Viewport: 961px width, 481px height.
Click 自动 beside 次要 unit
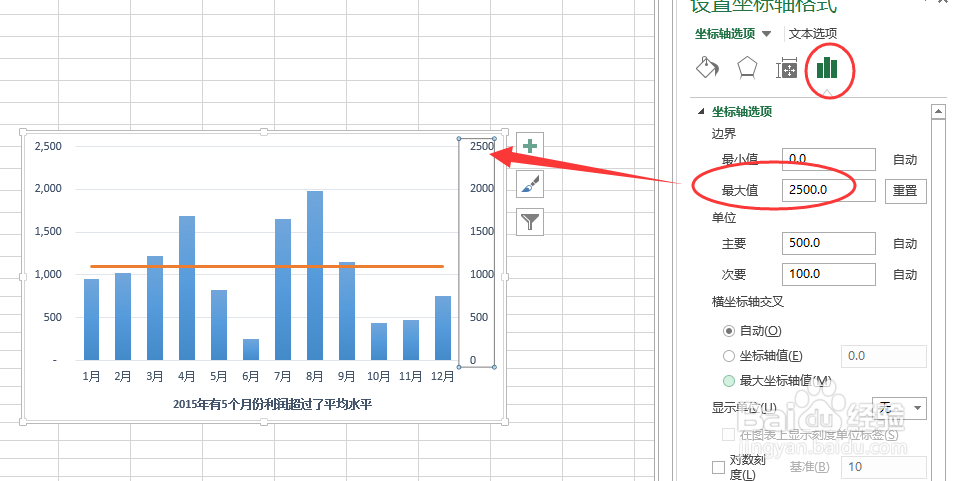click(905, 275)
